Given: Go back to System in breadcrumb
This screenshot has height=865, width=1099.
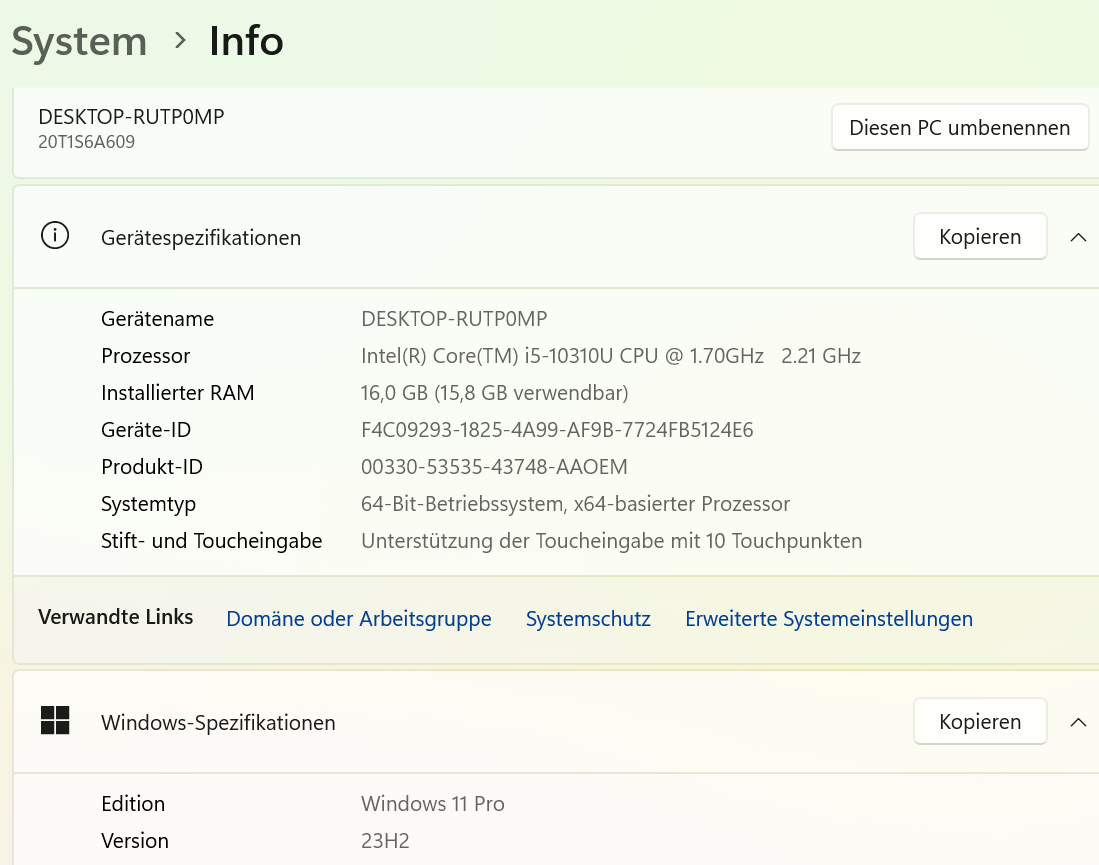Looking at the screenshot, I should point(79,41).
